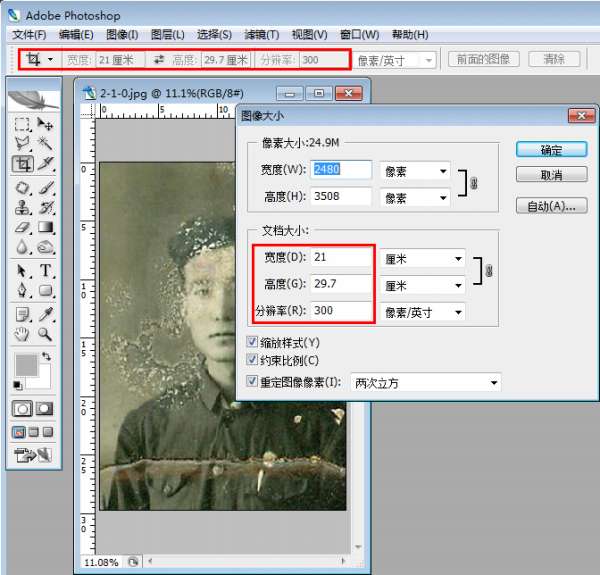Image resolution: width=600 pixels, height=575 pixels.
Task: Click the 自动(A)... Auto button
Action: pos(551,206)
